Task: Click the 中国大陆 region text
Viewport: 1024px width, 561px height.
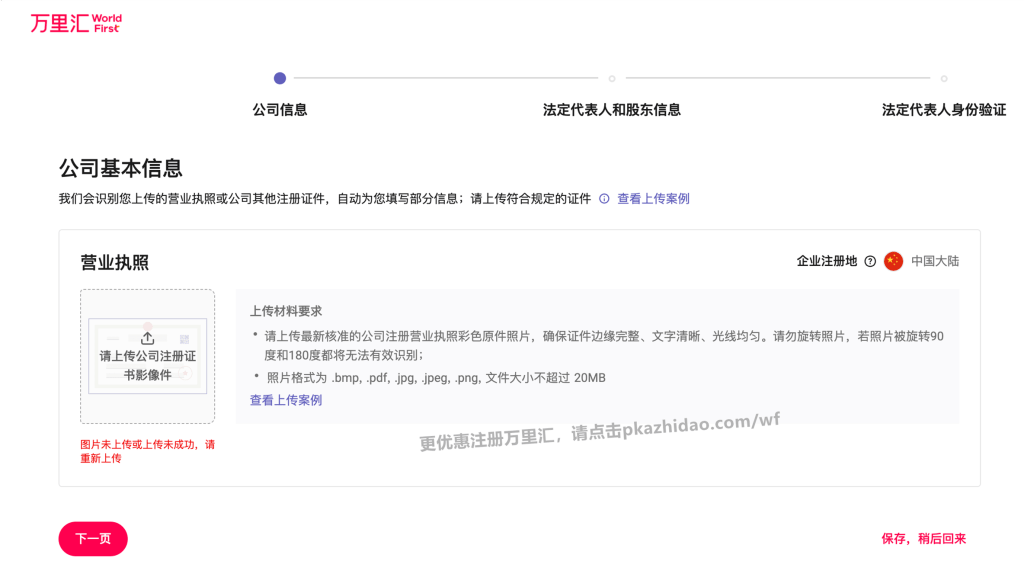Action: point(935,261)
